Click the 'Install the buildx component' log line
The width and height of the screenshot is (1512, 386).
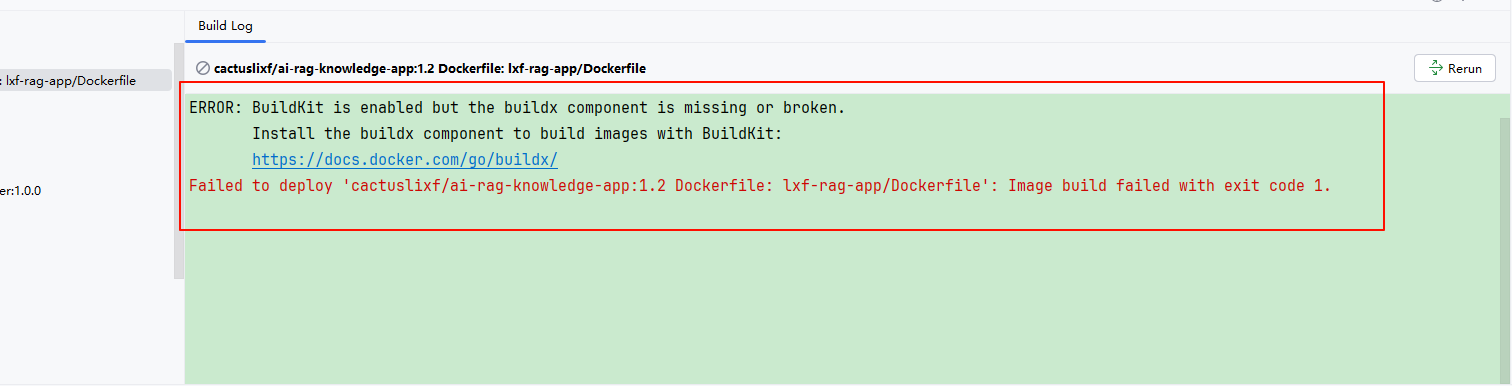(523, 134)
